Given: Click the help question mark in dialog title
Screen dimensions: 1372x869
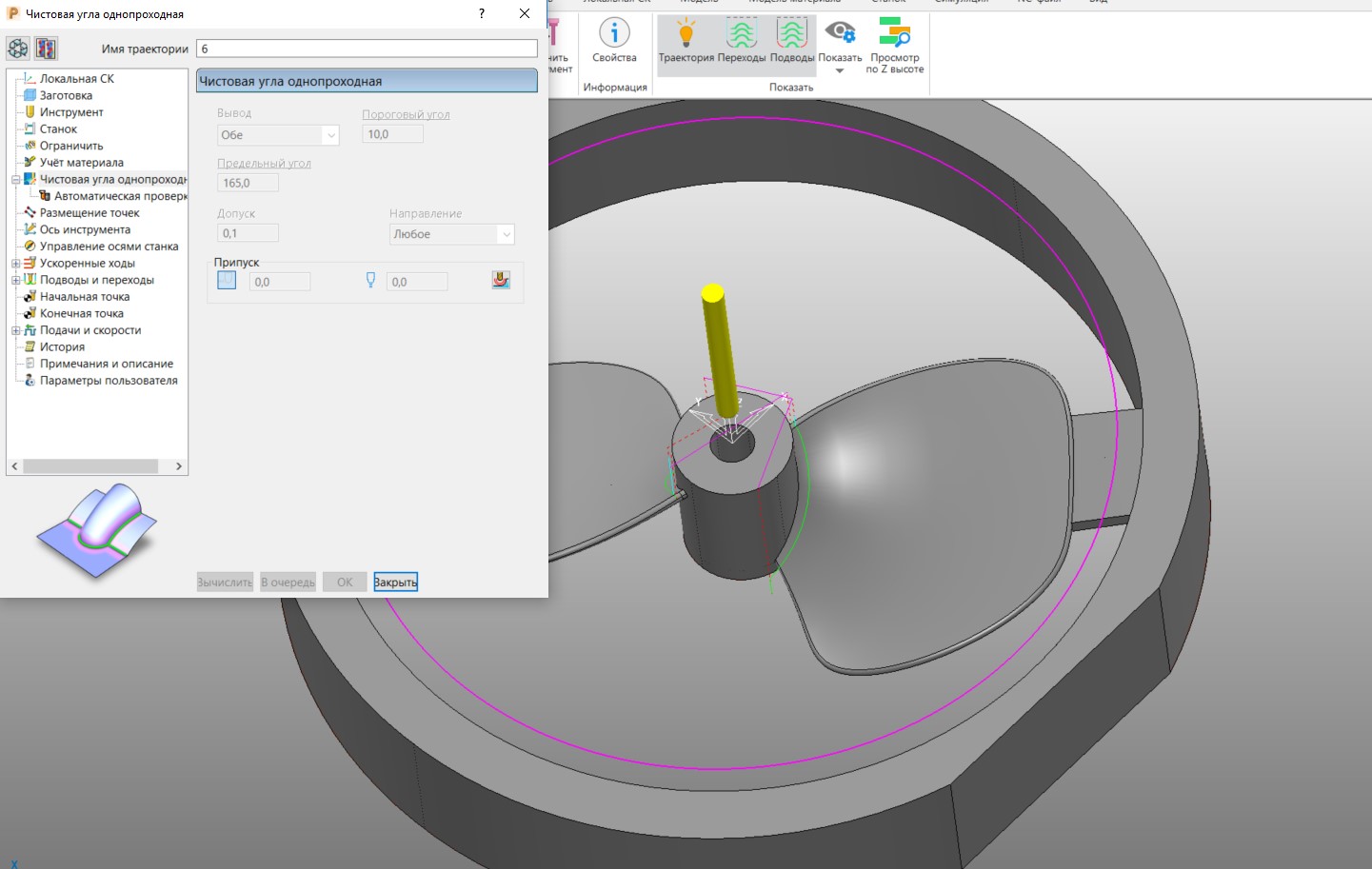Looking at the screenshot, I should [x=482, y=13].
